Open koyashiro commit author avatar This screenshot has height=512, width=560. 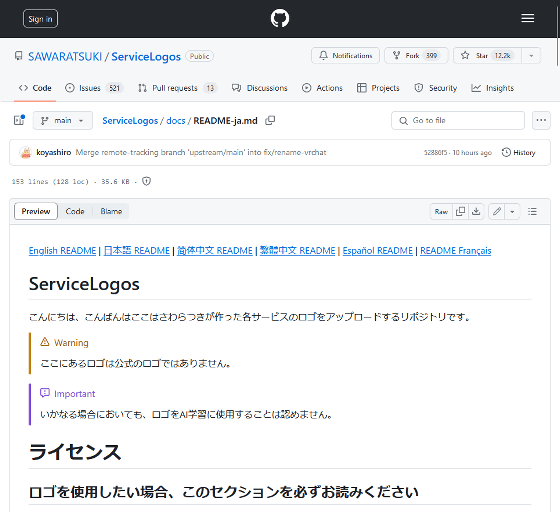[26, 152]
